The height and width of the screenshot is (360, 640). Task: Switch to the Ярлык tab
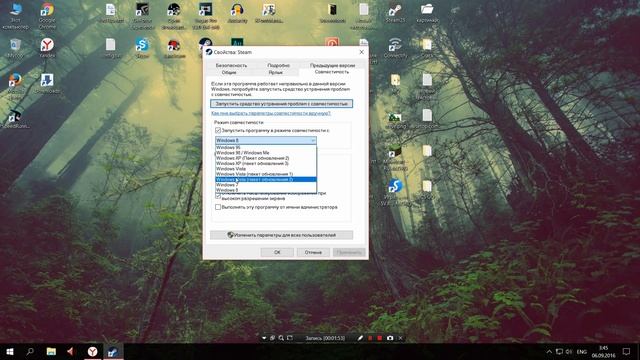coord(276,72)
